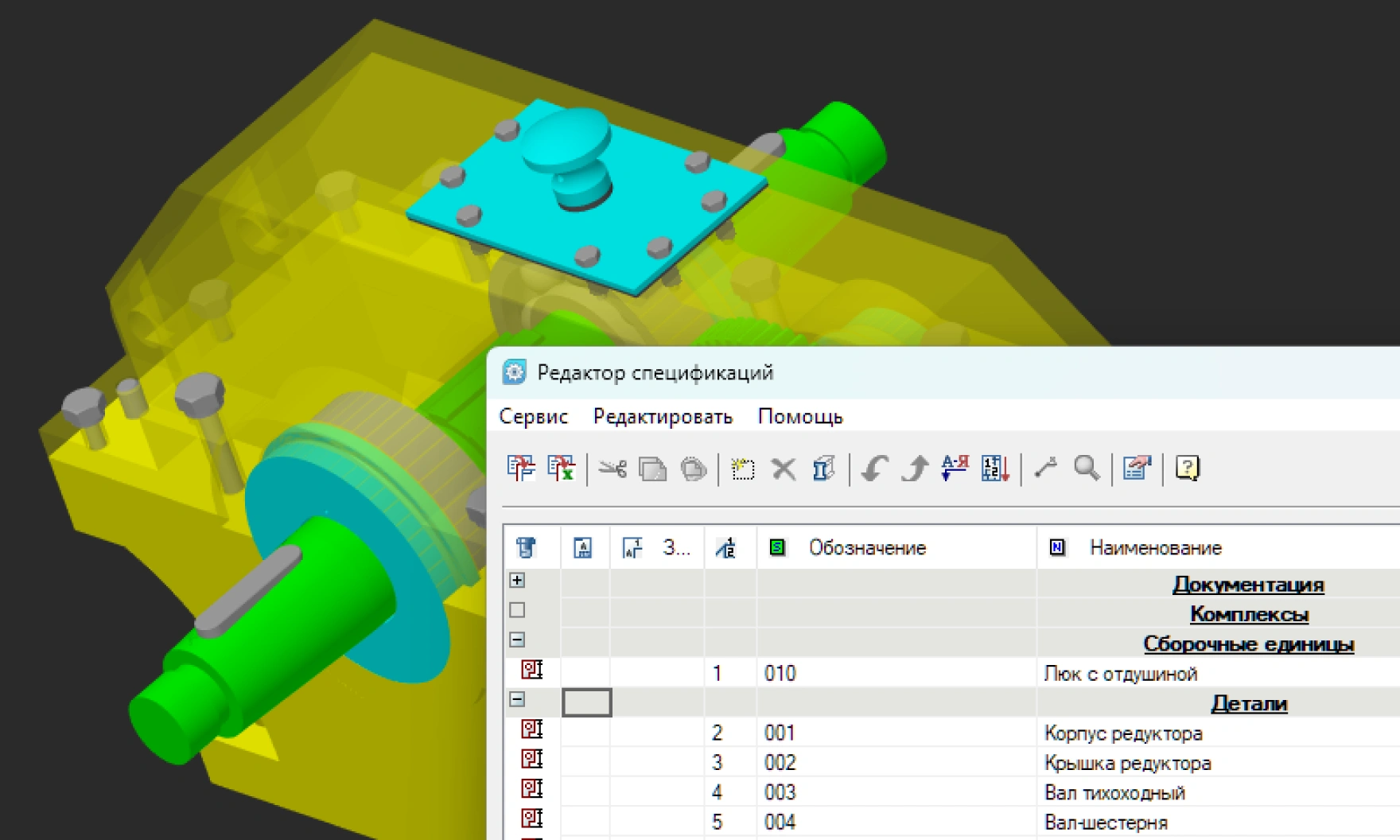Open the Помощь menu

pos(799,417)
